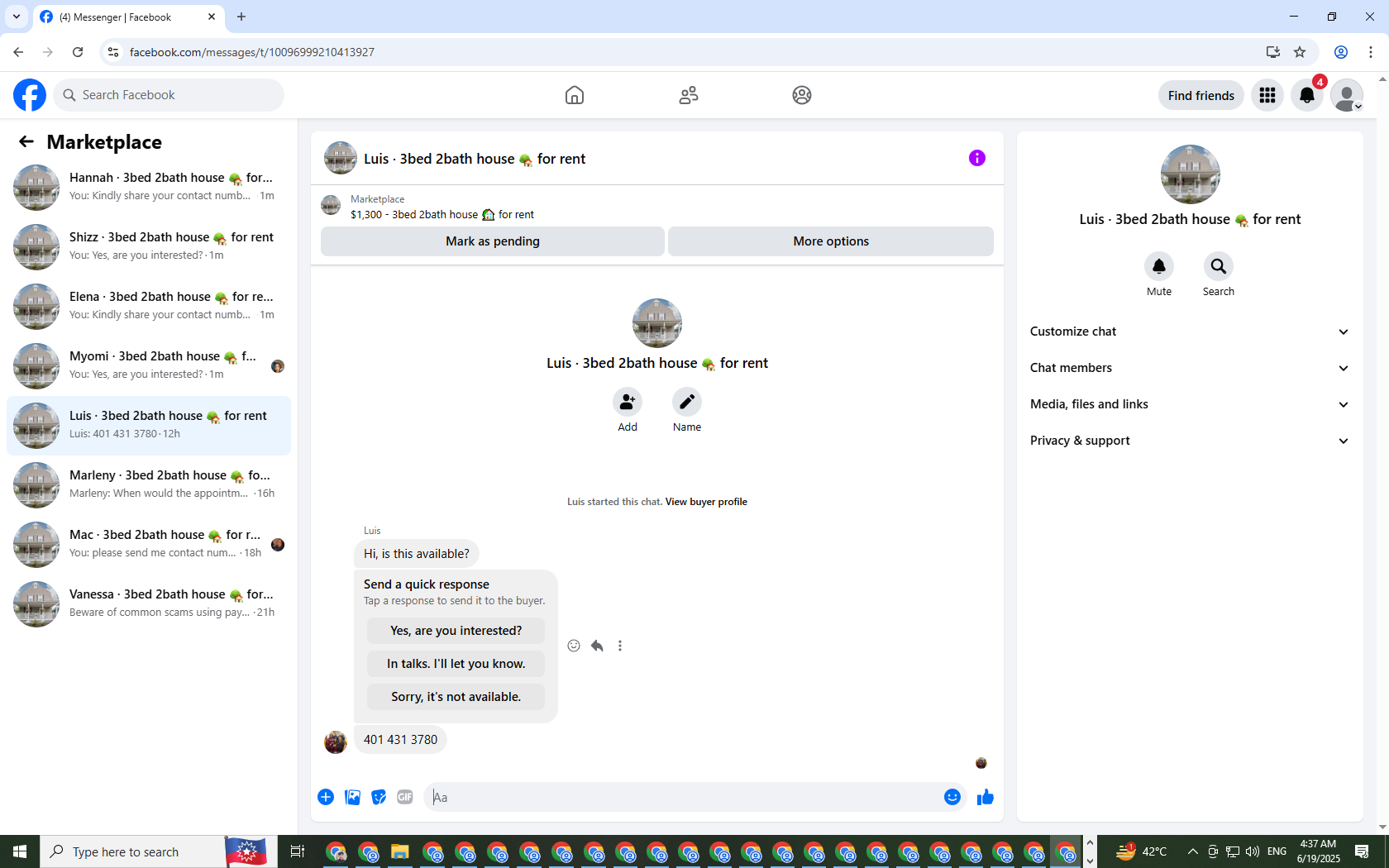Click More options button

(x=831, y=241)
